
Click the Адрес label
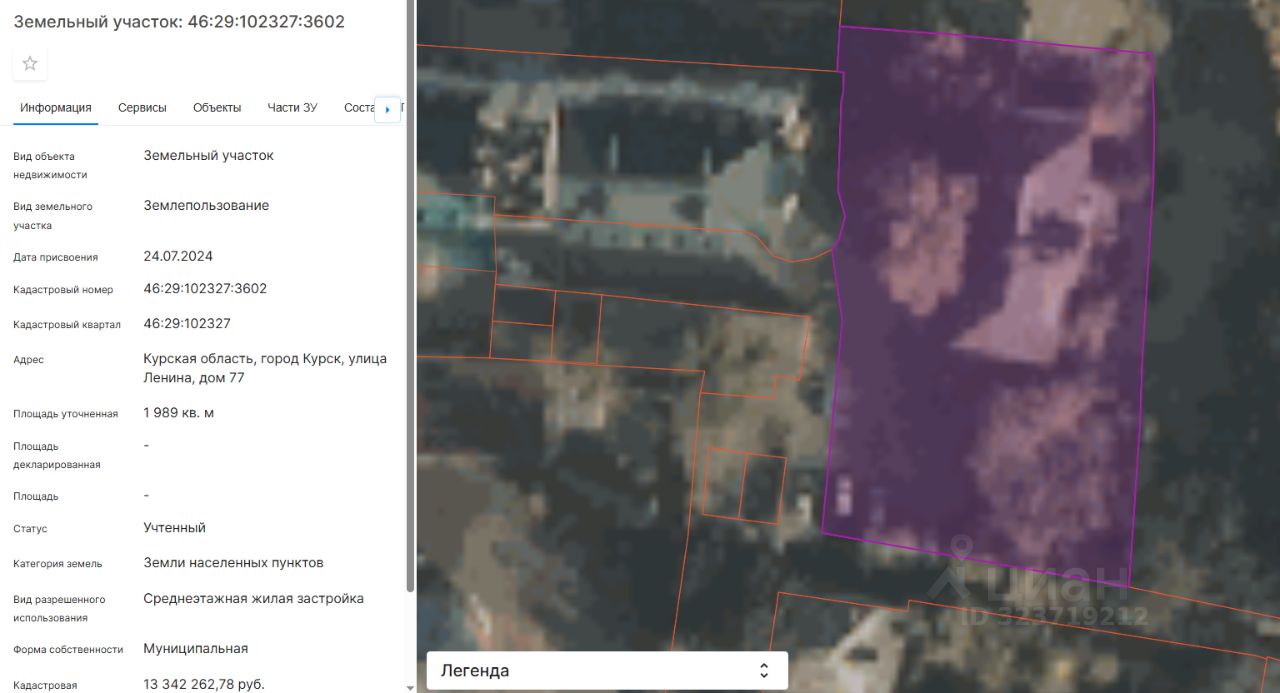coord(28,360)
